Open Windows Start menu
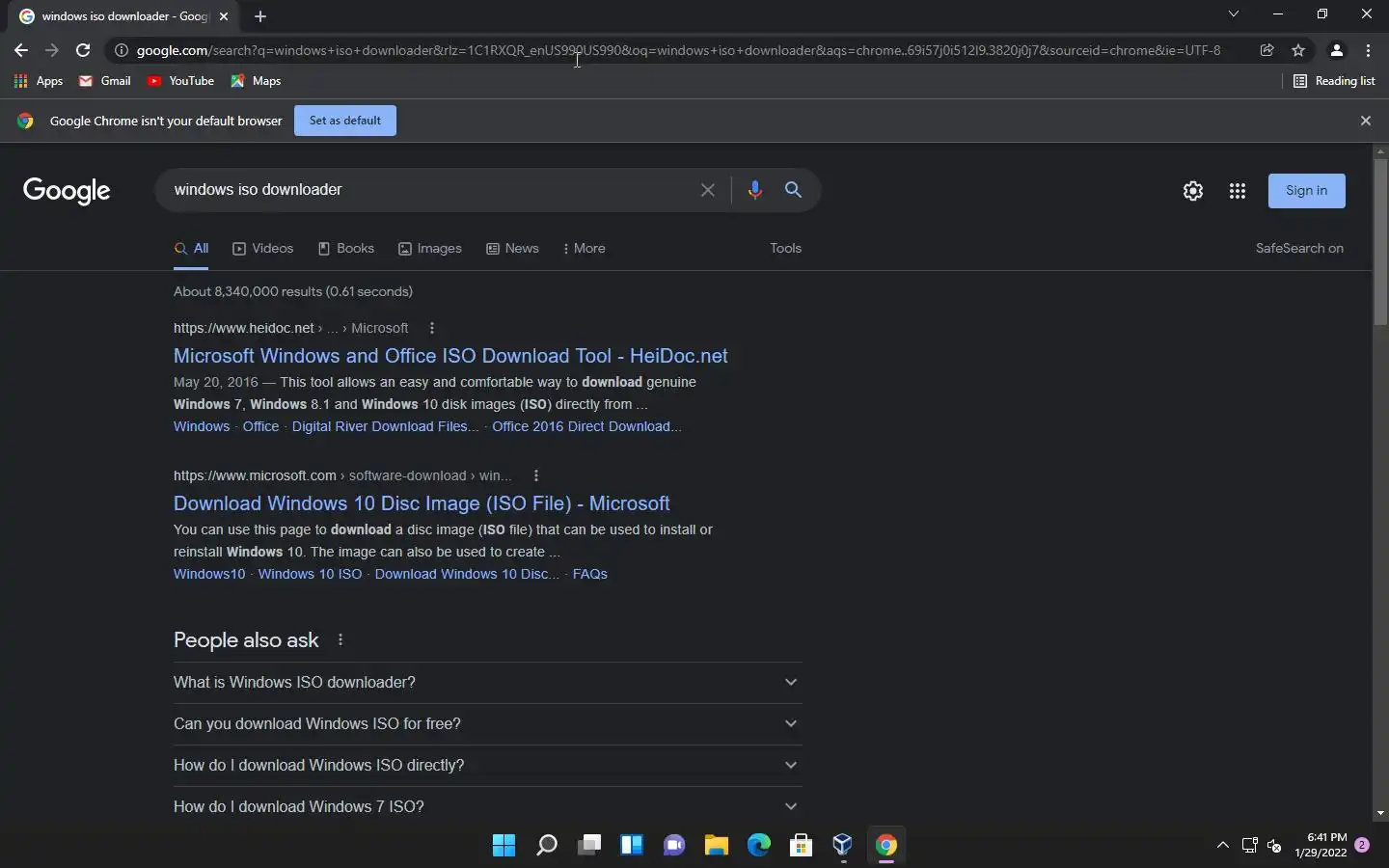This screenshot has height=868, width=1389. tap(504, 846)
